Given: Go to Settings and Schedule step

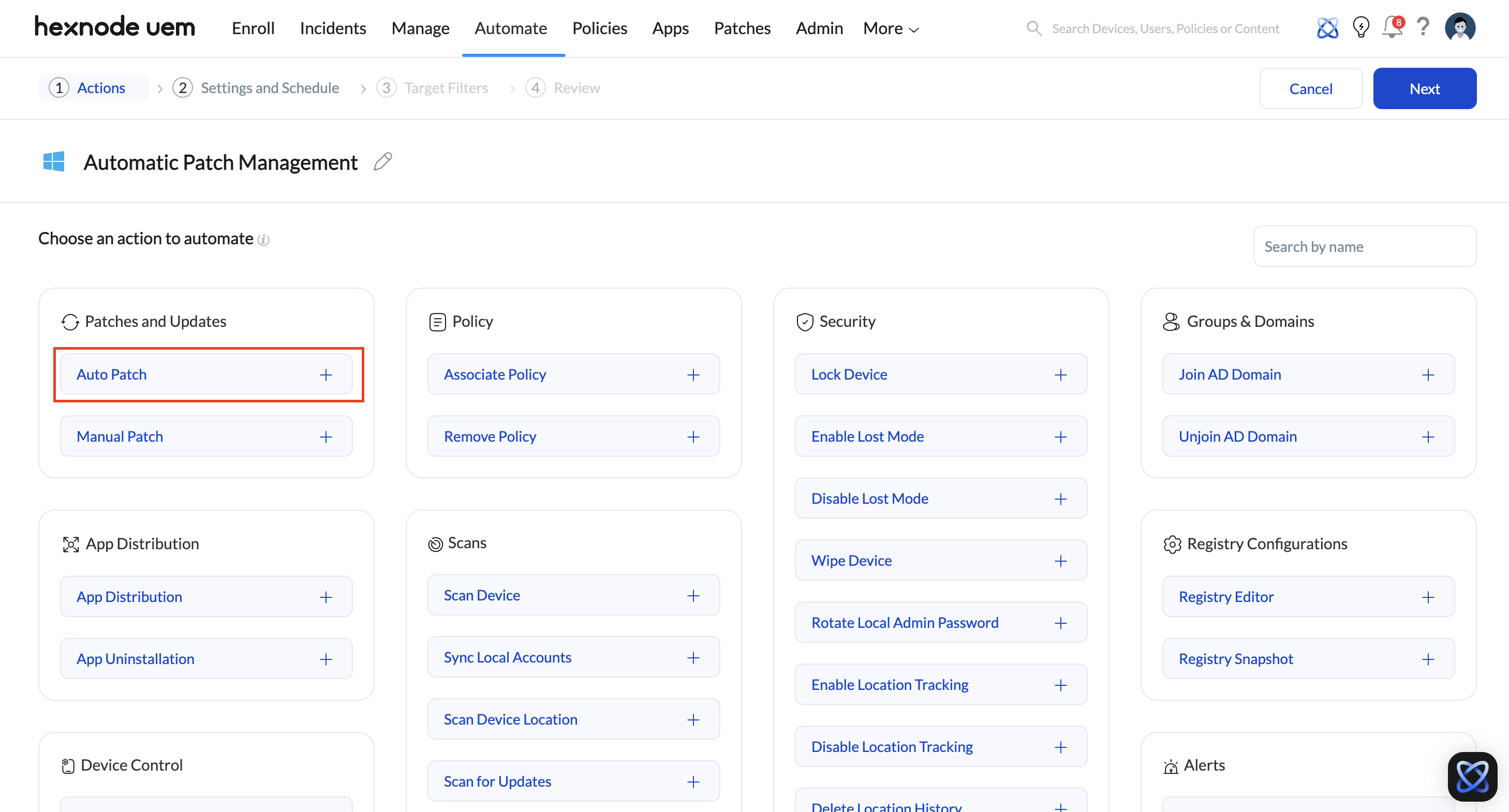Looking at the screenshot, I should tap(270, 88).
